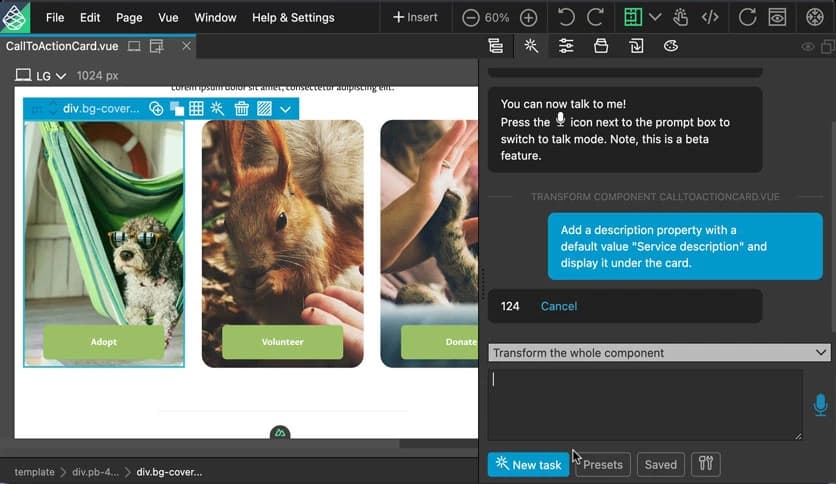Open the palette design panel icon

(x=671, y=46)
